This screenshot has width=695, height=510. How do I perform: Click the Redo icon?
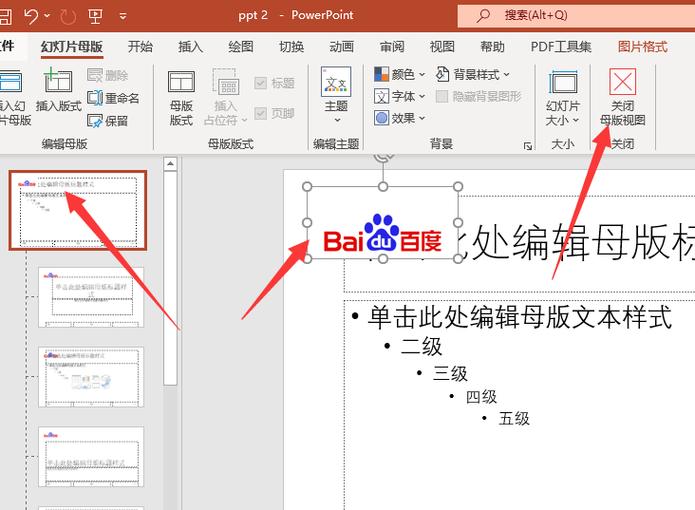[x=68, y=16]
